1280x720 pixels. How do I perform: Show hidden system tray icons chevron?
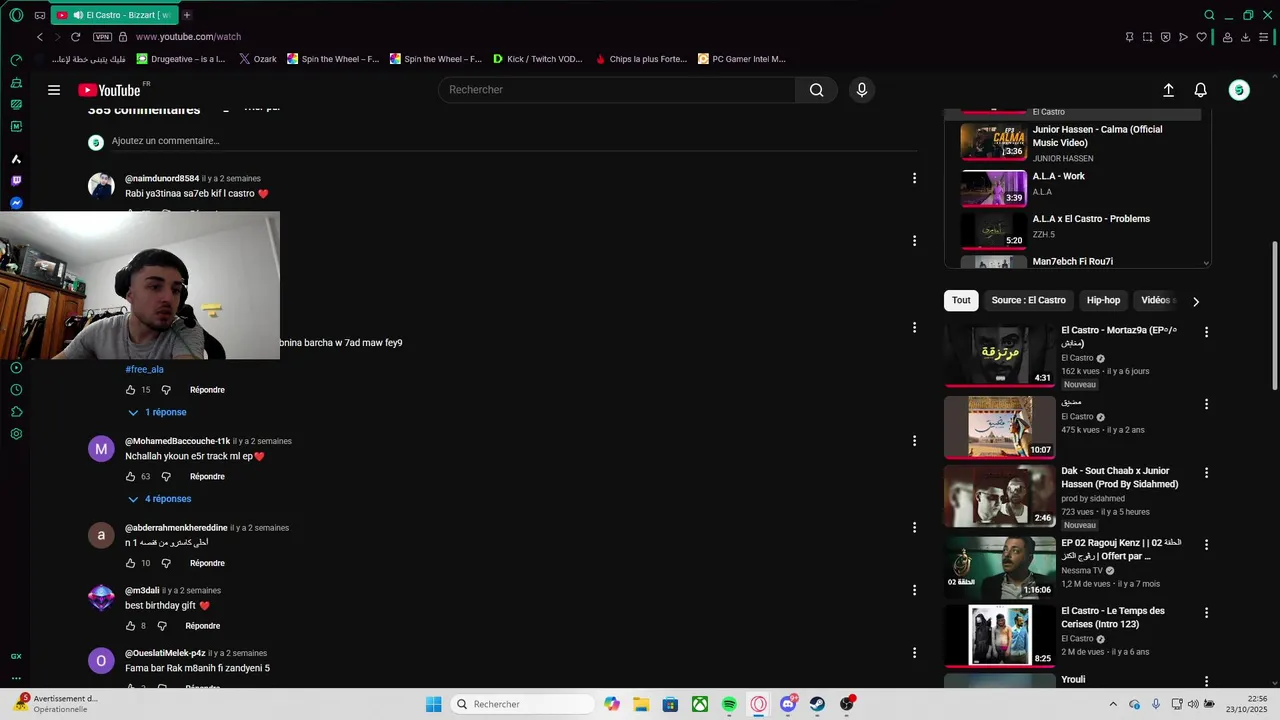click(x=1114, y=704)
